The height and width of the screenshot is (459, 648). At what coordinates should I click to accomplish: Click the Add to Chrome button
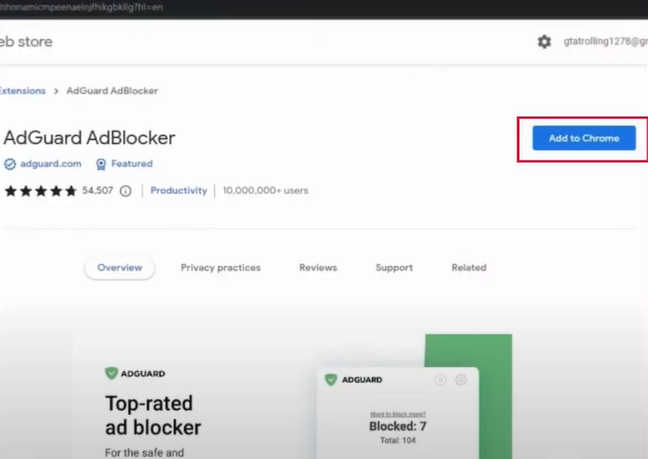[x=584, y=138]
